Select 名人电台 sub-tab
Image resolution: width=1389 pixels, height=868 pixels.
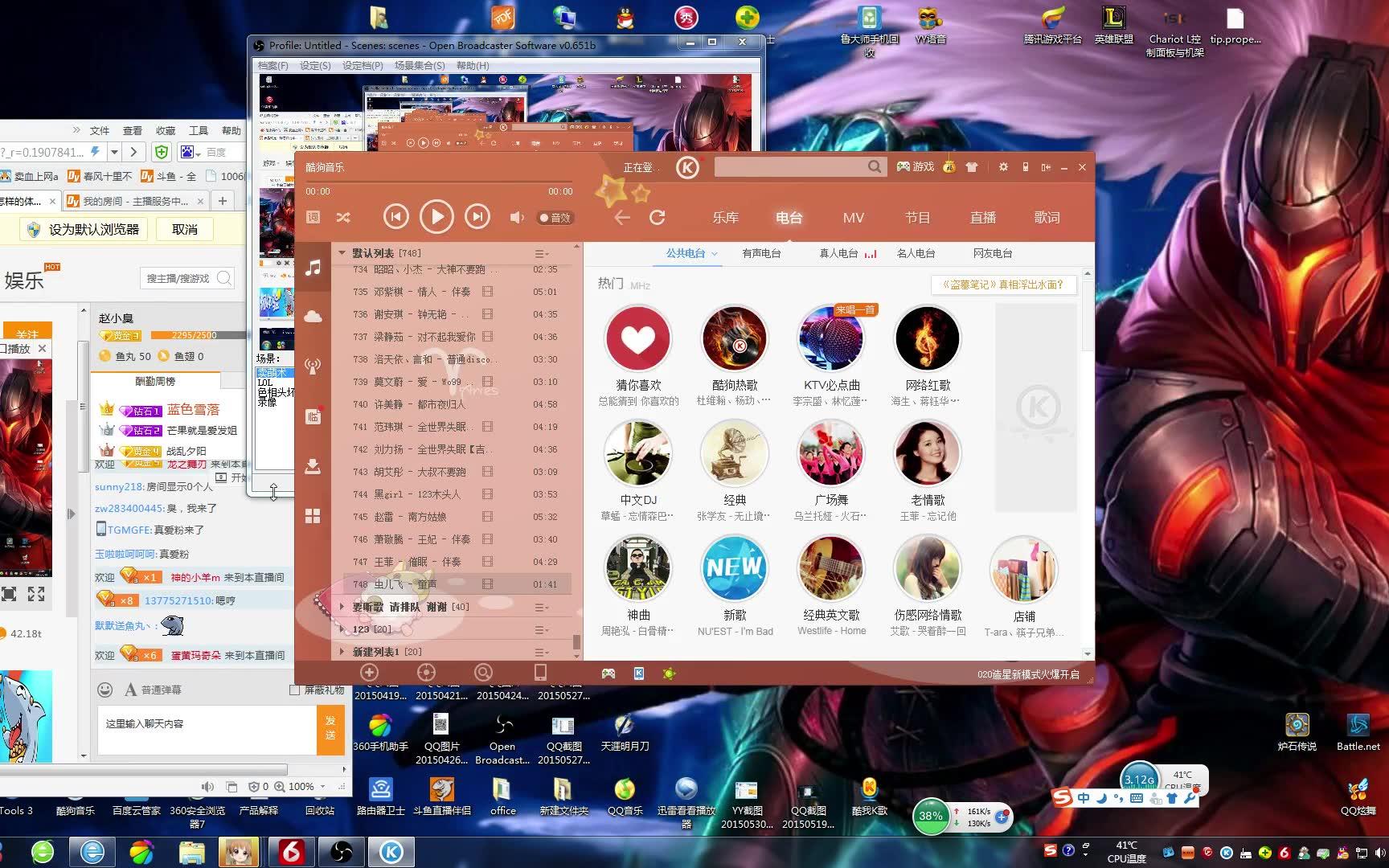(x=916, y=253)
